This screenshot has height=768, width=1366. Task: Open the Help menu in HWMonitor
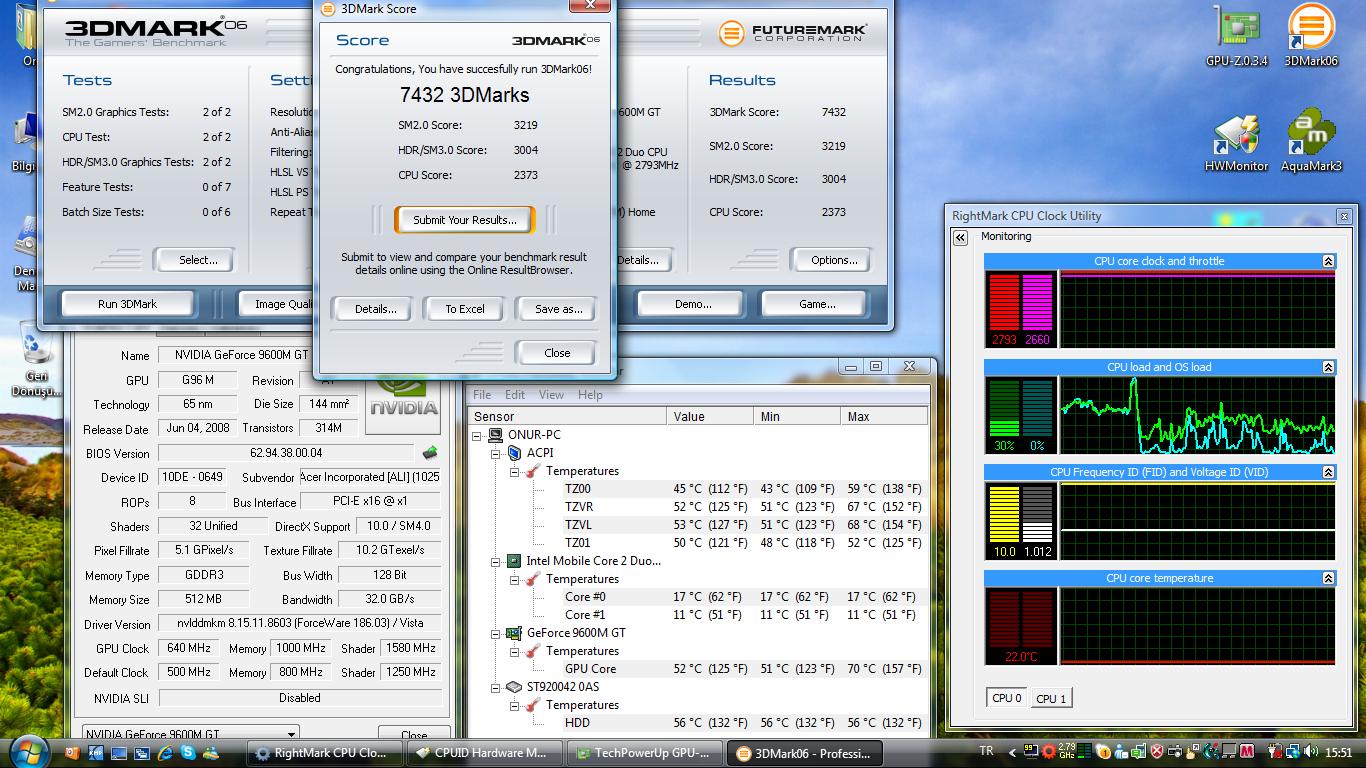590,394
